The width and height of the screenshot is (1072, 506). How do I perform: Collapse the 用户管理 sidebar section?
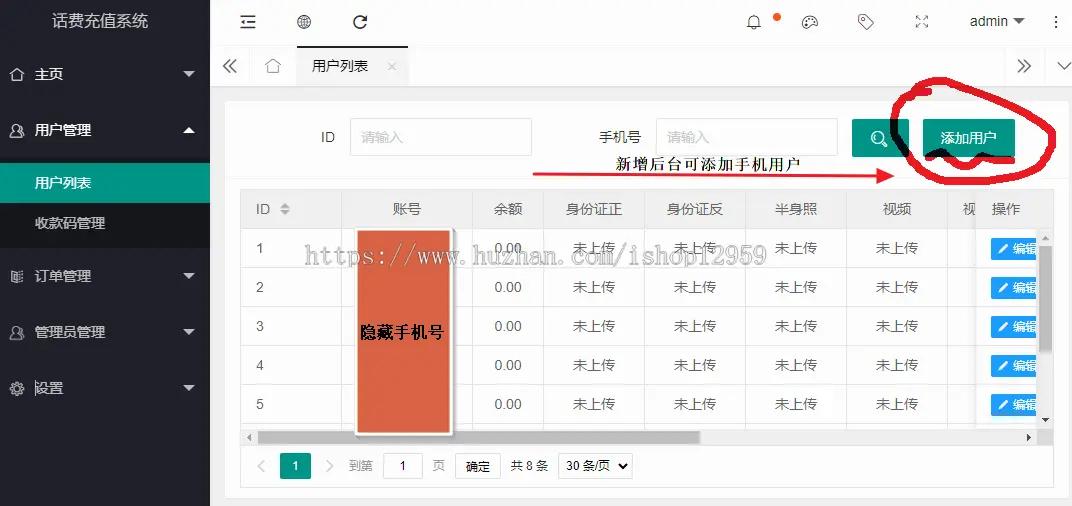pos(104,130)
